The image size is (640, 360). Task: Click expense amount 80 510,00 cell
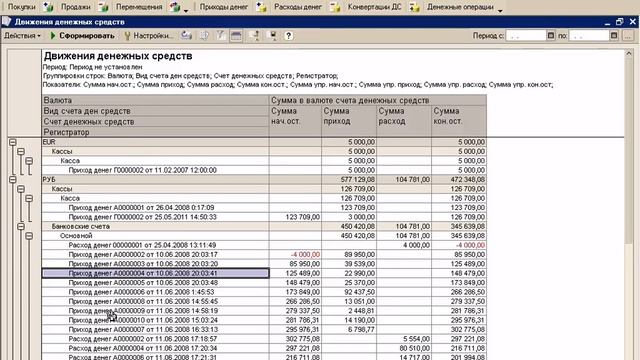click(404, 349)
